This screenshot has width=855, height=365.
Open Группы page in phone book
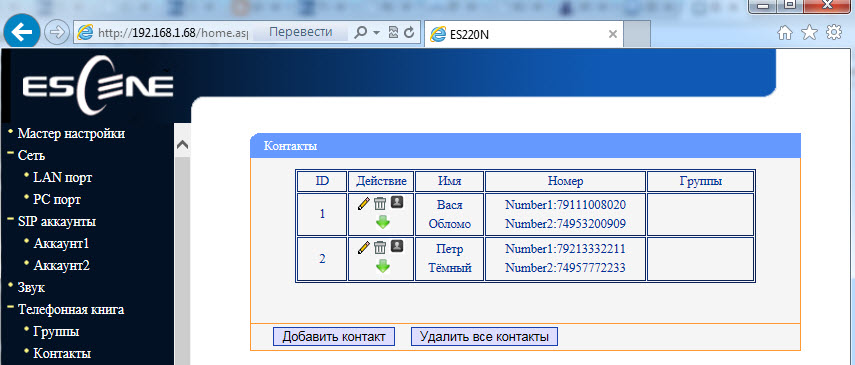[x=56, y=331]
